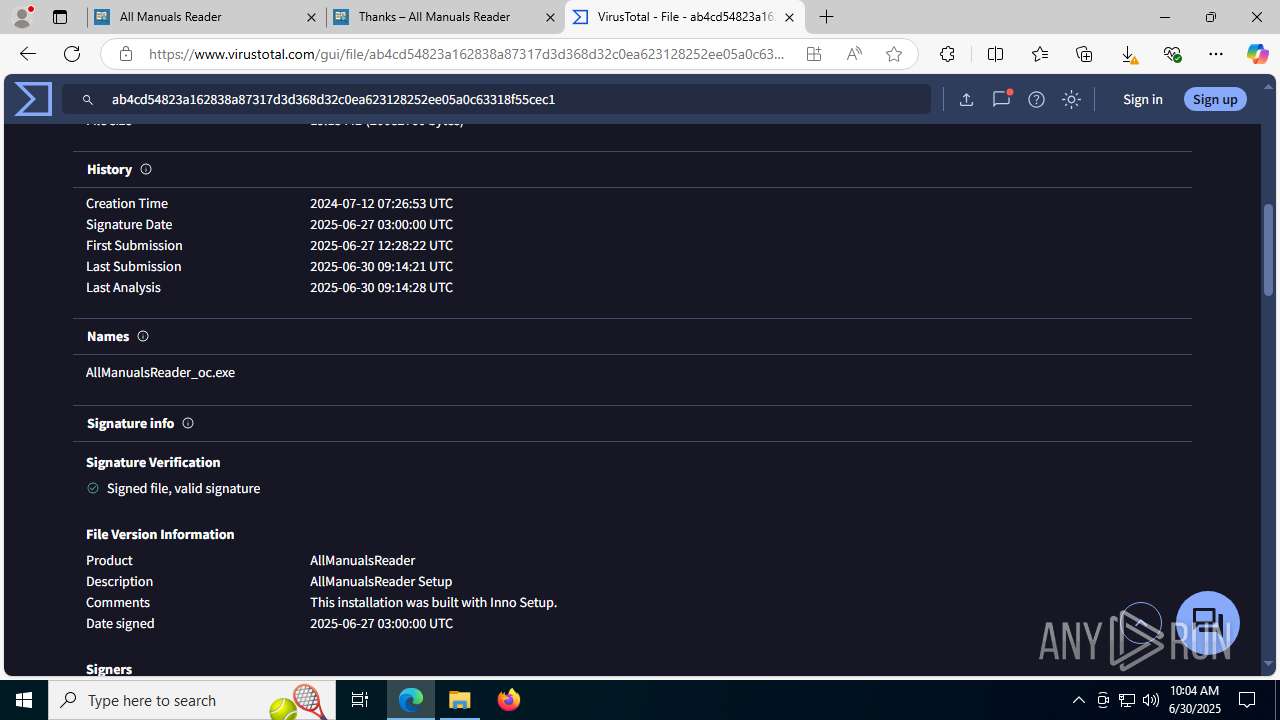Click the VirusTotal hash search field
The width and height of the screenshot is (1280, 720).
pyautogui.click(x=496, y=99)
